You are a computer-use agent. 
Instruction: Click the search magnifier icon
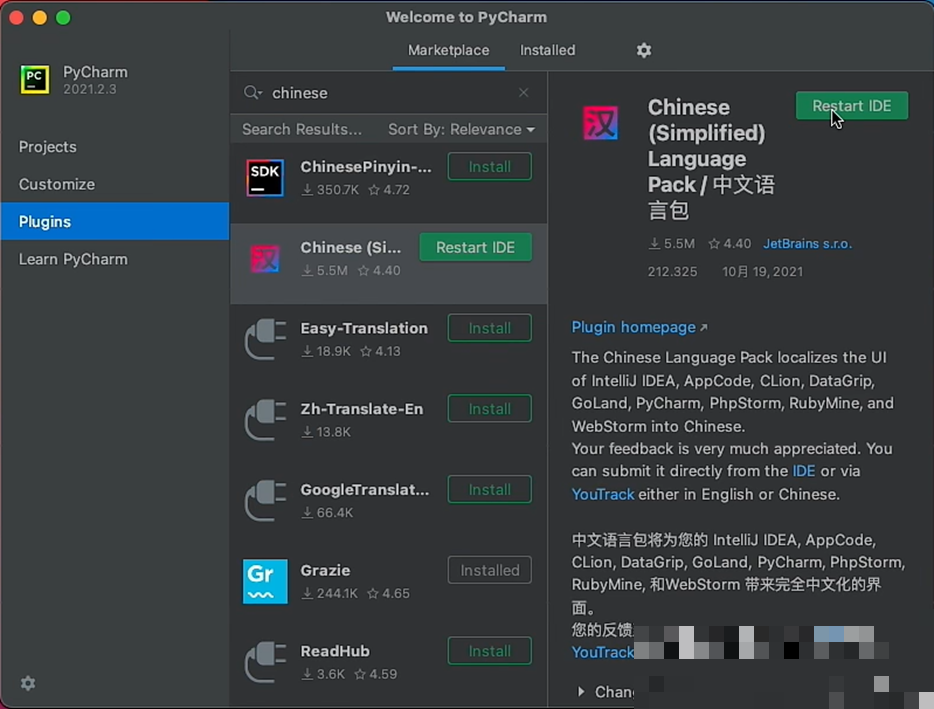(x=253, y=92)
